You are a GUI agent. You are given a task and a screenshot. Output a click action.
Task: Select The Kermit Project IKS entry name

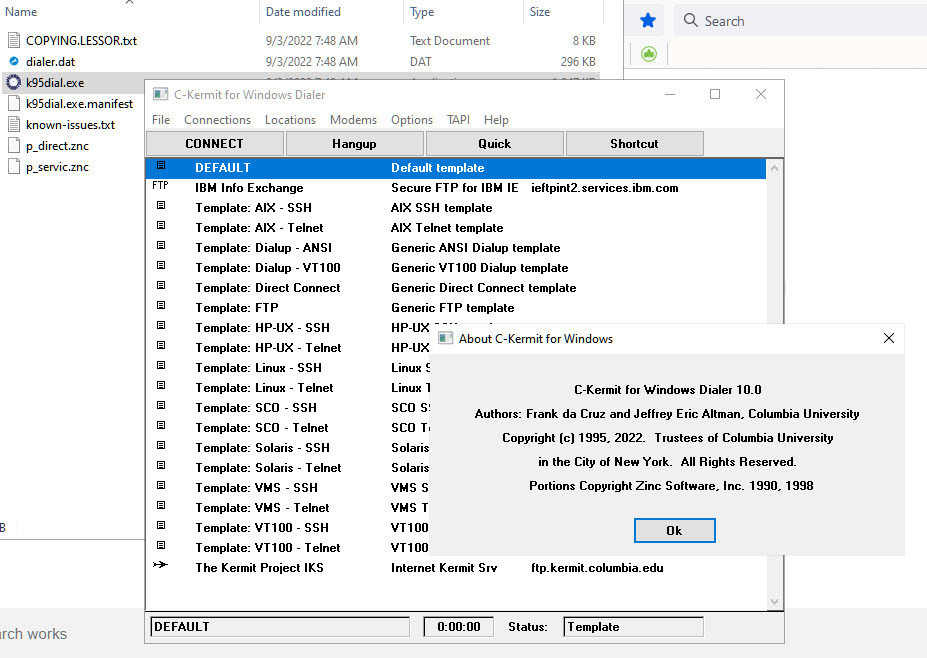pos(260,568)
